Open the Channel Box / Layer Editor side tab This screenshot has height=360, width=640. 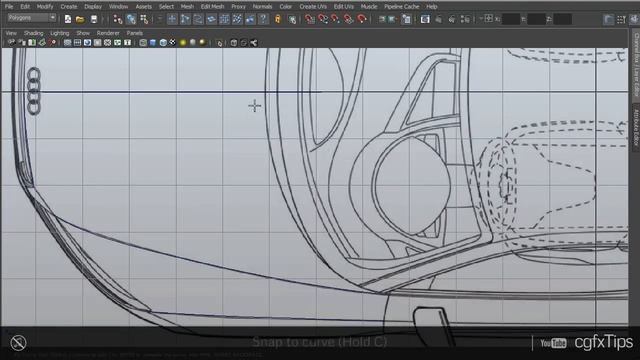click(636, 65)
